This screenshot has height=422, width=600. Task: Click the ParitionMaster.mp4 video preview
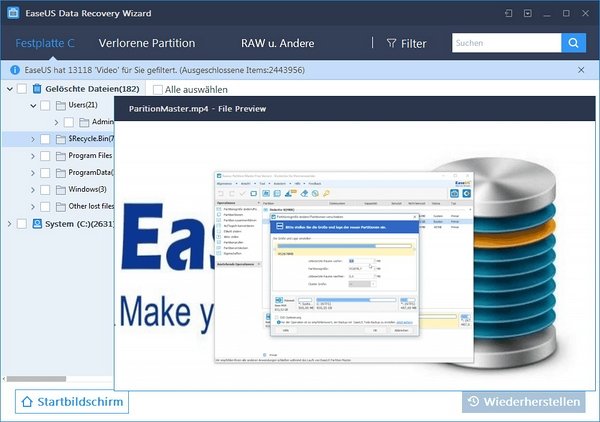pos(354,255)
